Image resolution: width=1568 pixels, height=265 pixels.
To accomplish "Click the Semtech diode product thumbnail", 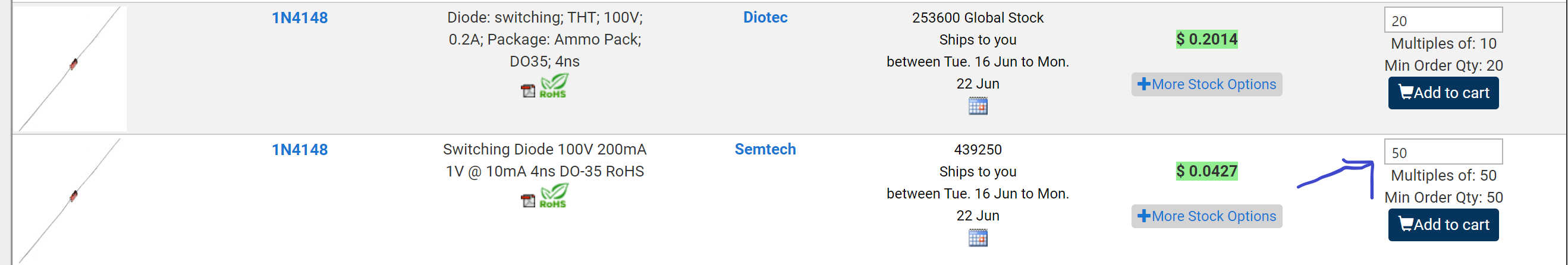I will (x=73, y=200).
